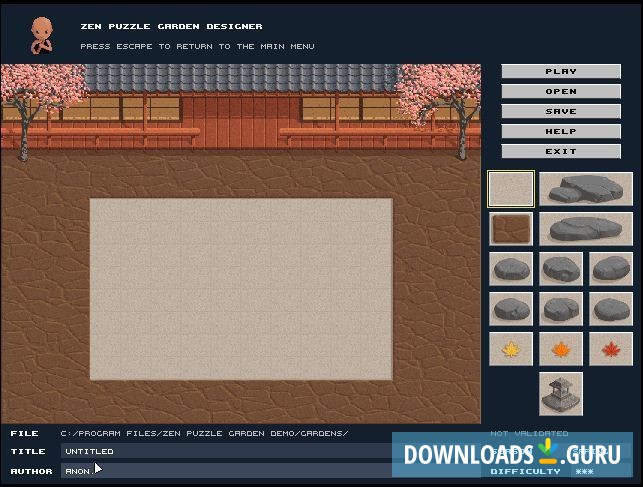Select the sand tile in palette
This screenshot has height=487, width=643.
[x=511, y=189]
